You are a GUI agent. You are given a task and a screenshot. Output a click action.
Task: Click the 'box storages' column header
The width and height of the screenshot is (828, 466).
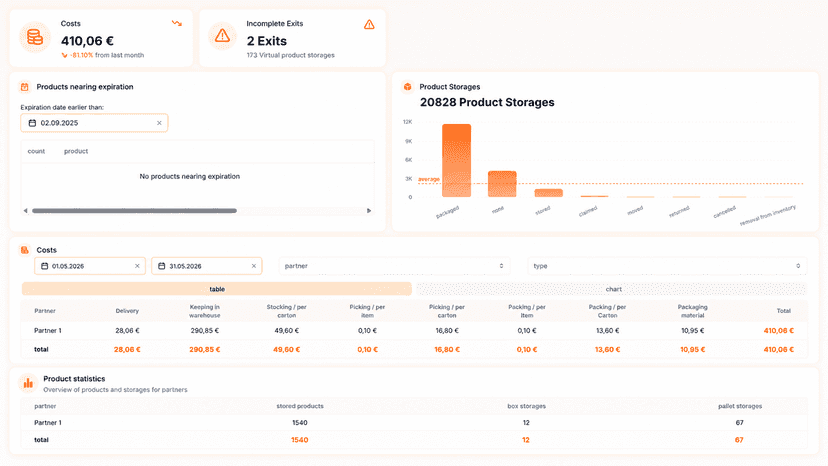pyautogui.click(x=526, y=406)
